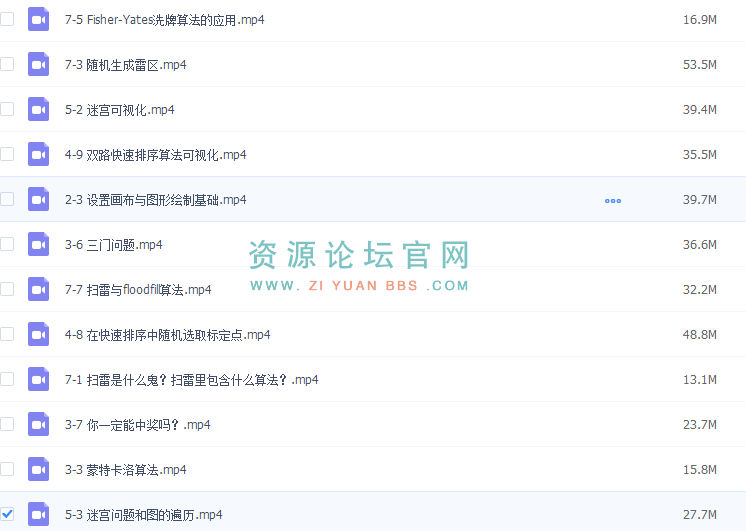Click size value 36.6M
746x531 pixels.
point(700,245)
